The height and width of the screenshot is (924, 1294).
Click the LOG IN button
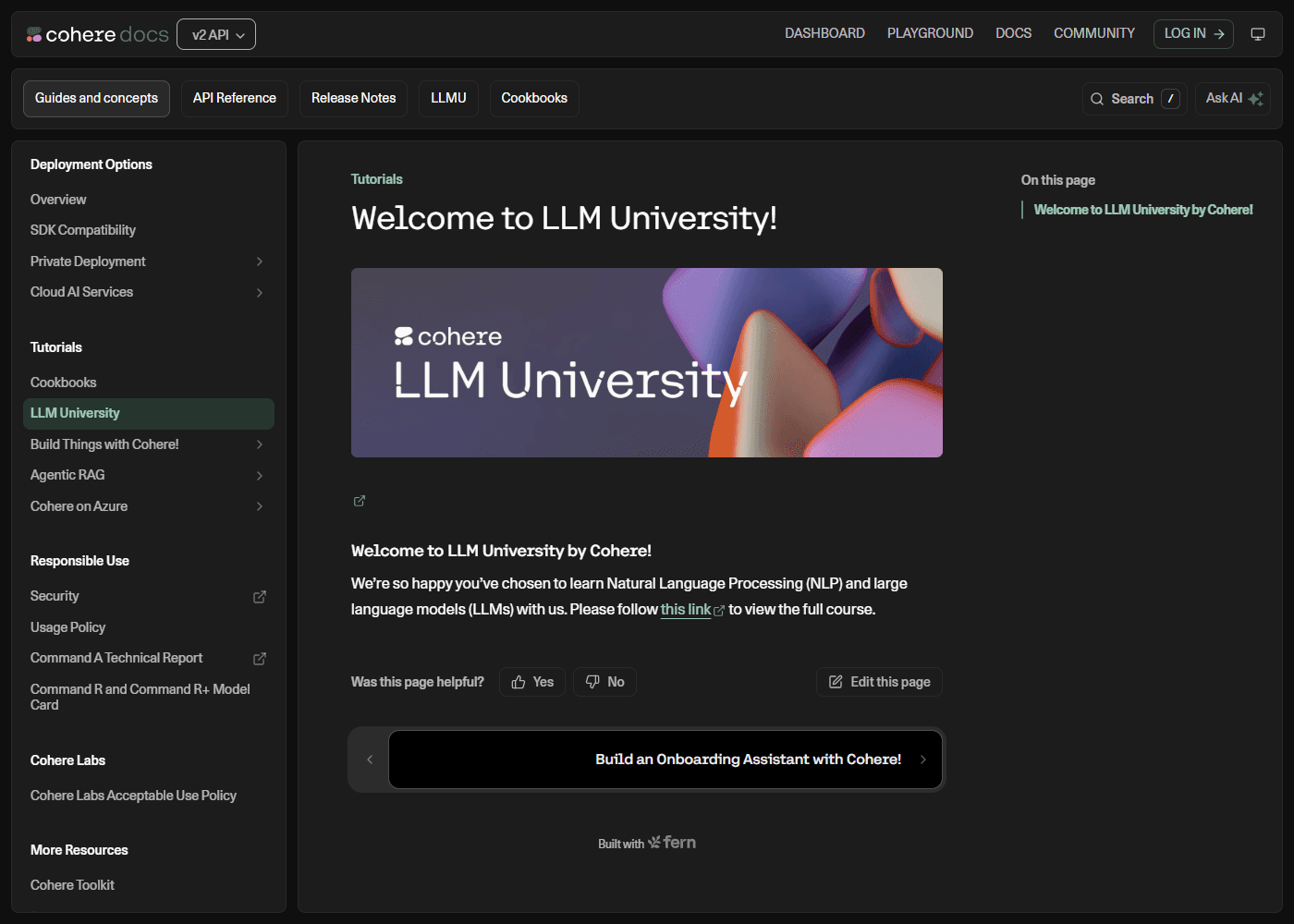pyautogui.click(x=1193, y=33)
